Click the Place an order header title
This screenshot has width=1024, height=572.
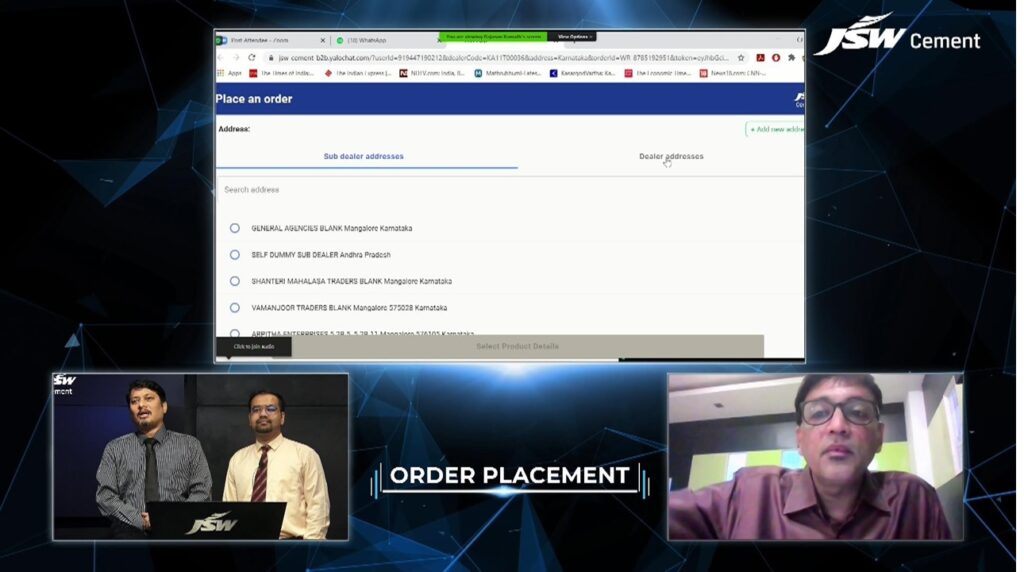pyautogui.click(x=254, y=99)
